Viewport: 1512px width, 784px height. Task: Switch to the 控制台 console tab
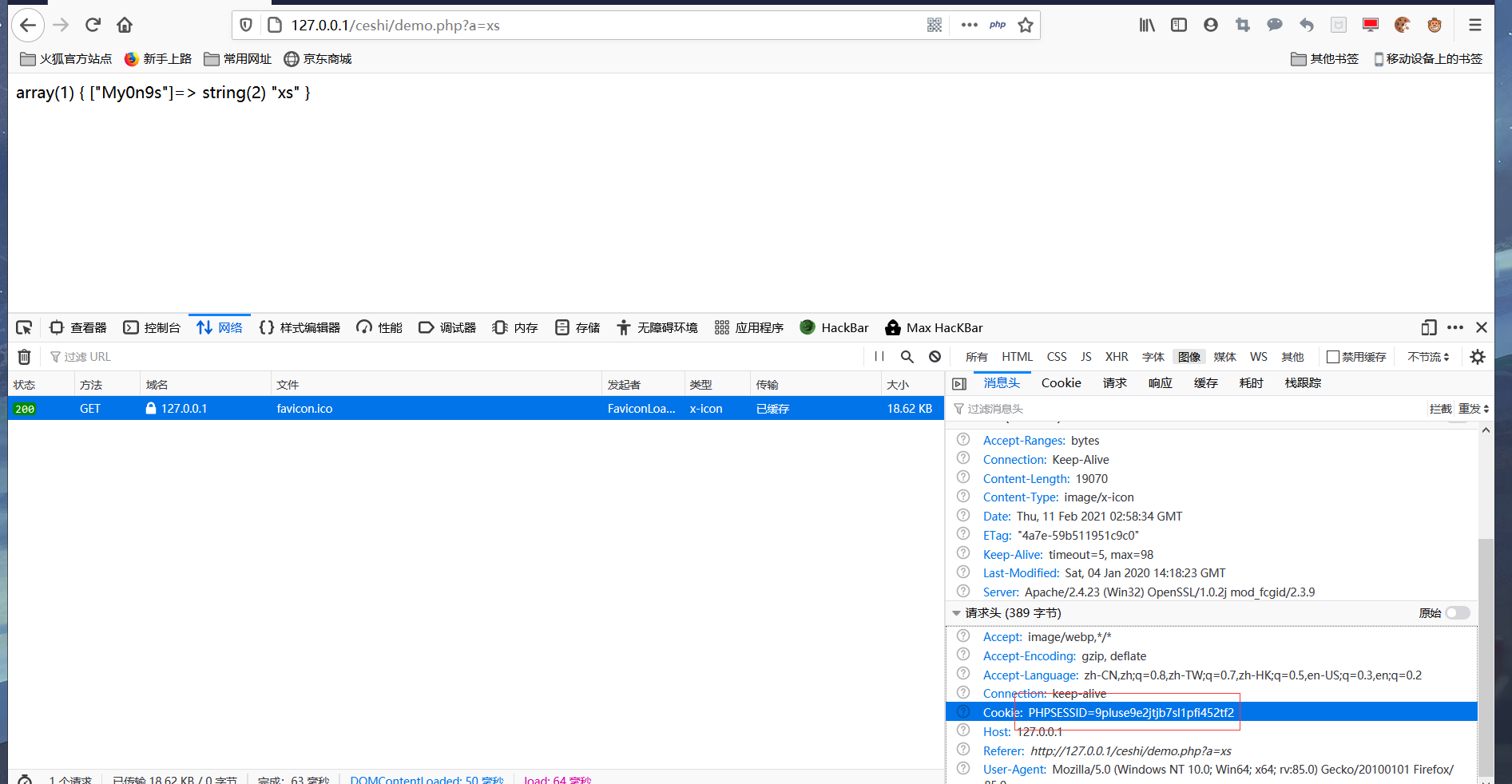coord(152,328)
